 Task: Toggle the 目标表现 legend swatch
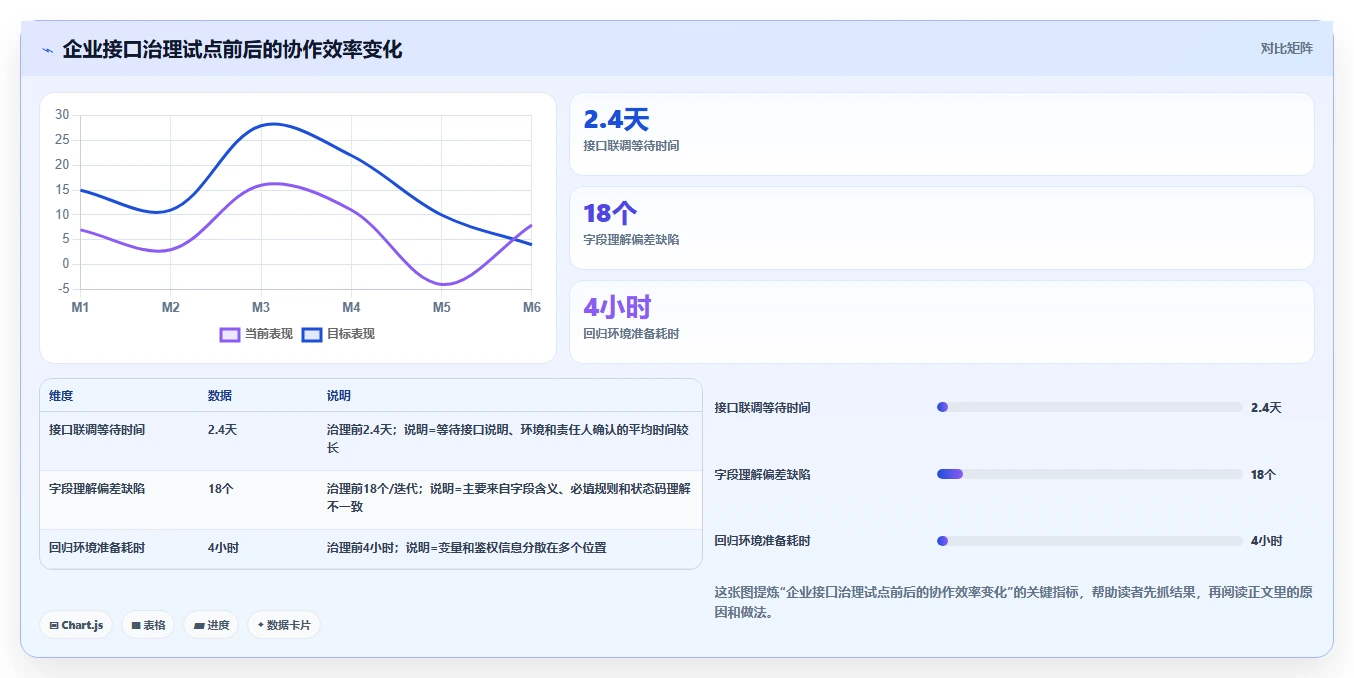click(x=311, y=334)
